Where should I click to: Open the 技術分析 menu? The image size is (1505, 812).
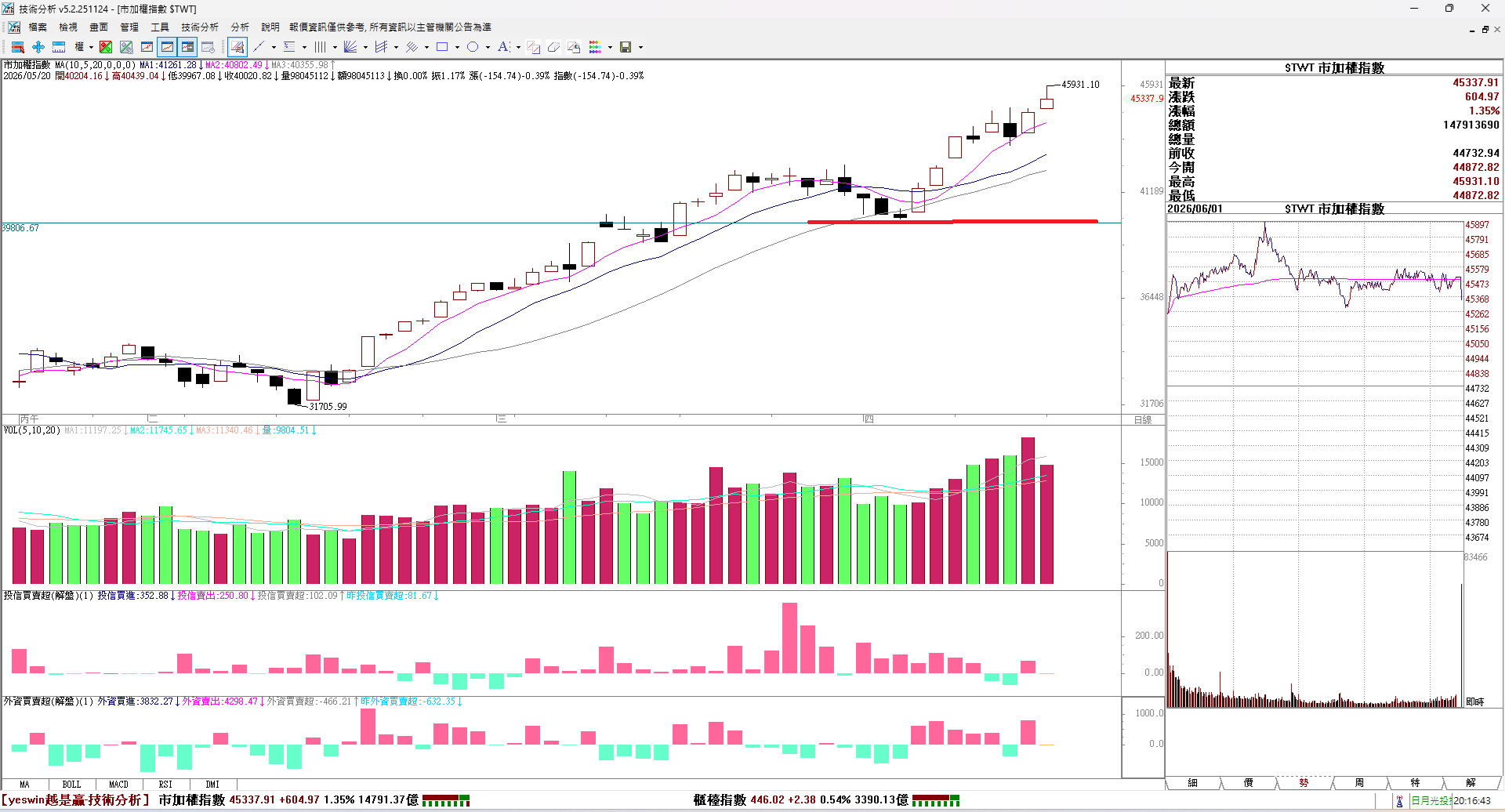(200, 27)
